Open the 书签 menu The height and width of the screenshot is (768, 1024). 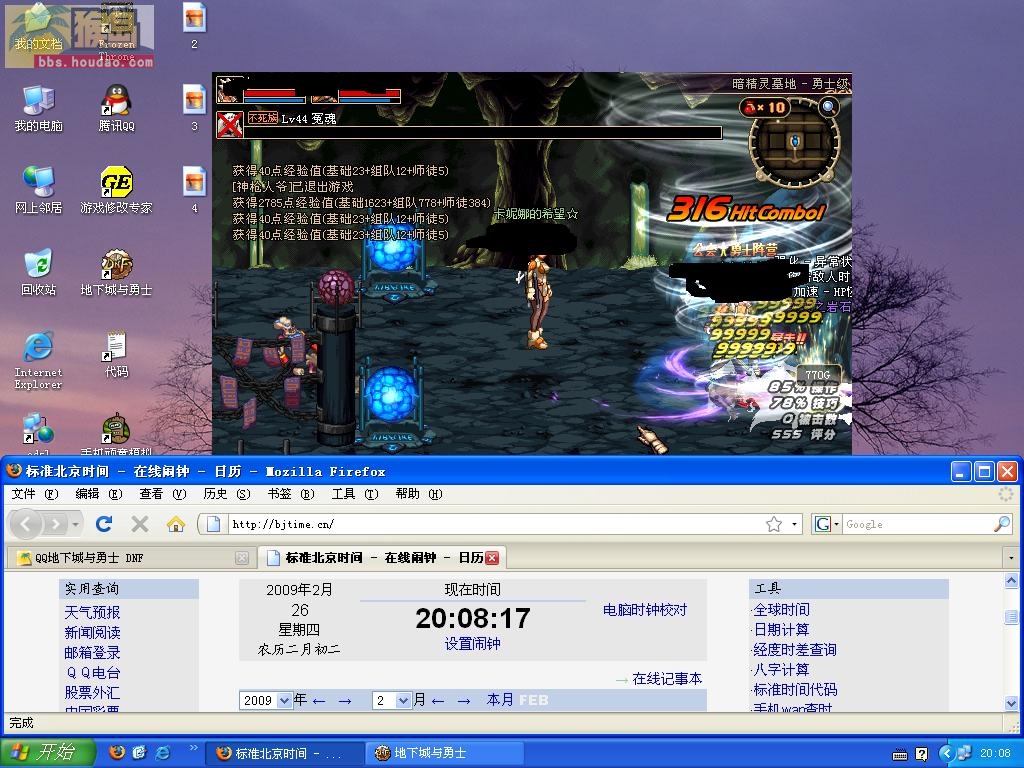291,494
